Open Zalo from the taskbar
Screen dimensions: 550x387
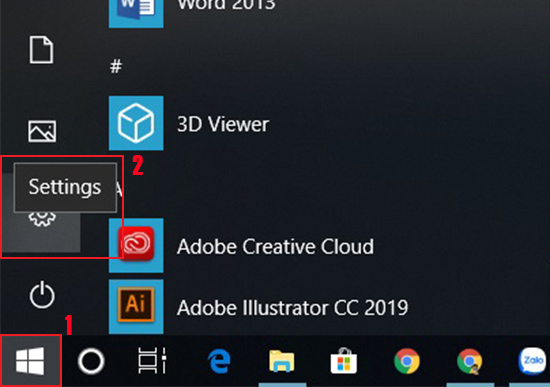pos(533,361)
